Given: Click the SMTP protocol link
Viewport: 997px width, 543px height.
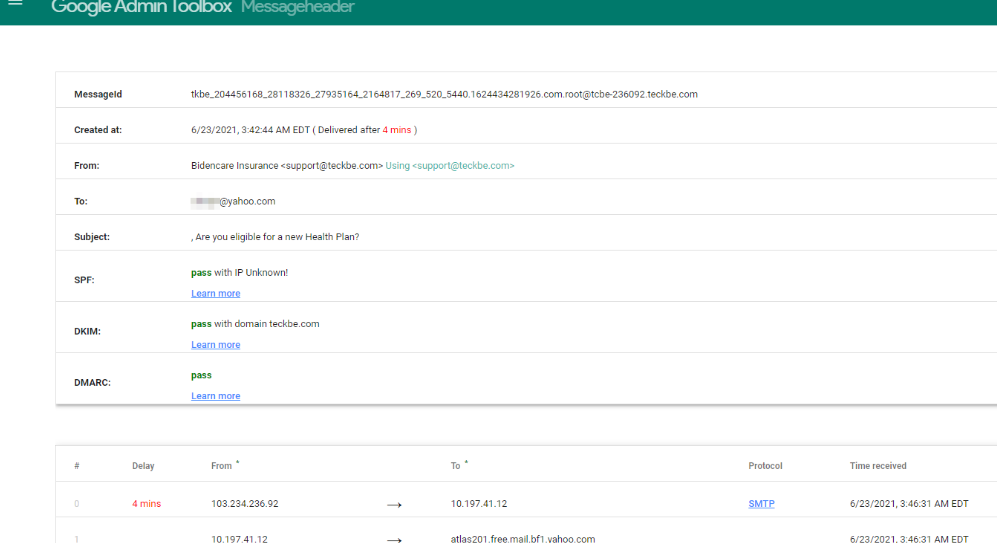Looking at the screenshot, I should pos(761,504).
